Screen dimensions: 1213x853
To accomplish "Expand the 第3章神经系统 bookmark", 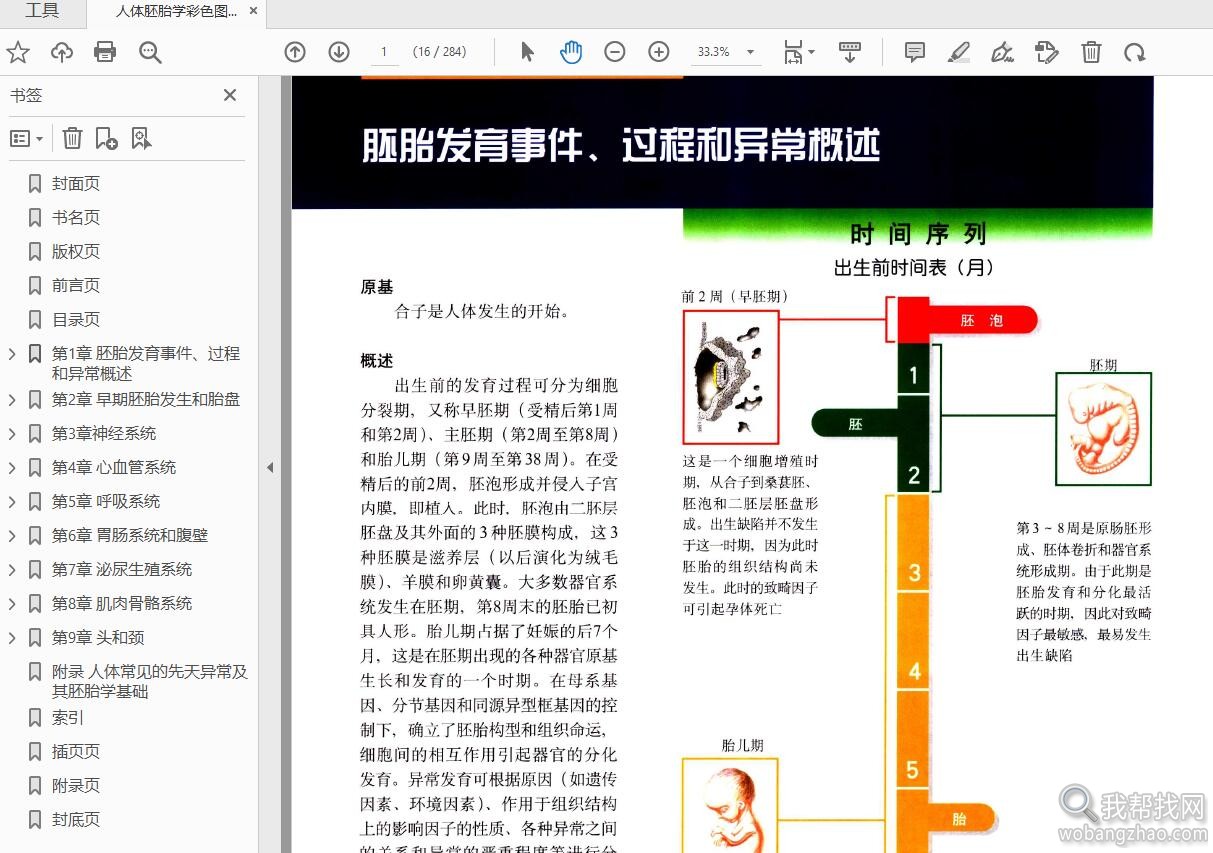I will 12,433.
